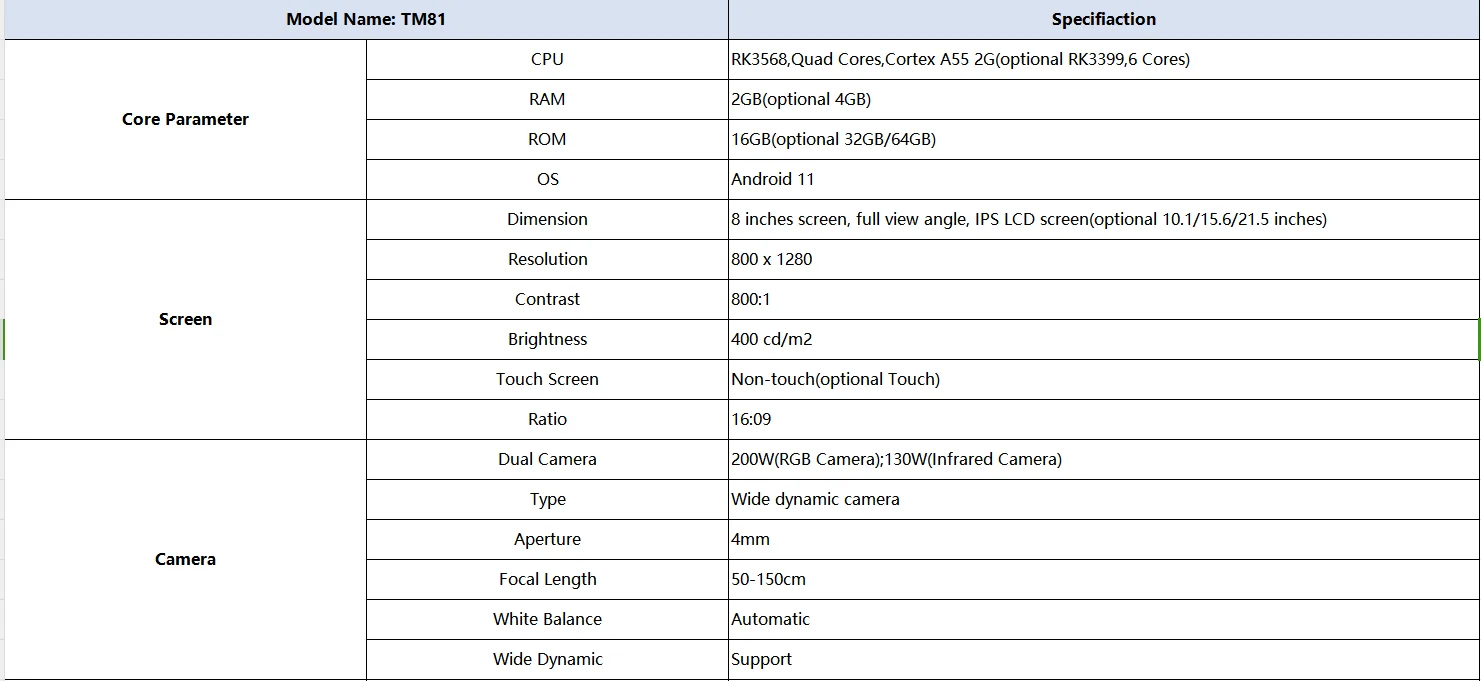Click the ROM label cell
1481x681 pixels.
tap(547, 139)
